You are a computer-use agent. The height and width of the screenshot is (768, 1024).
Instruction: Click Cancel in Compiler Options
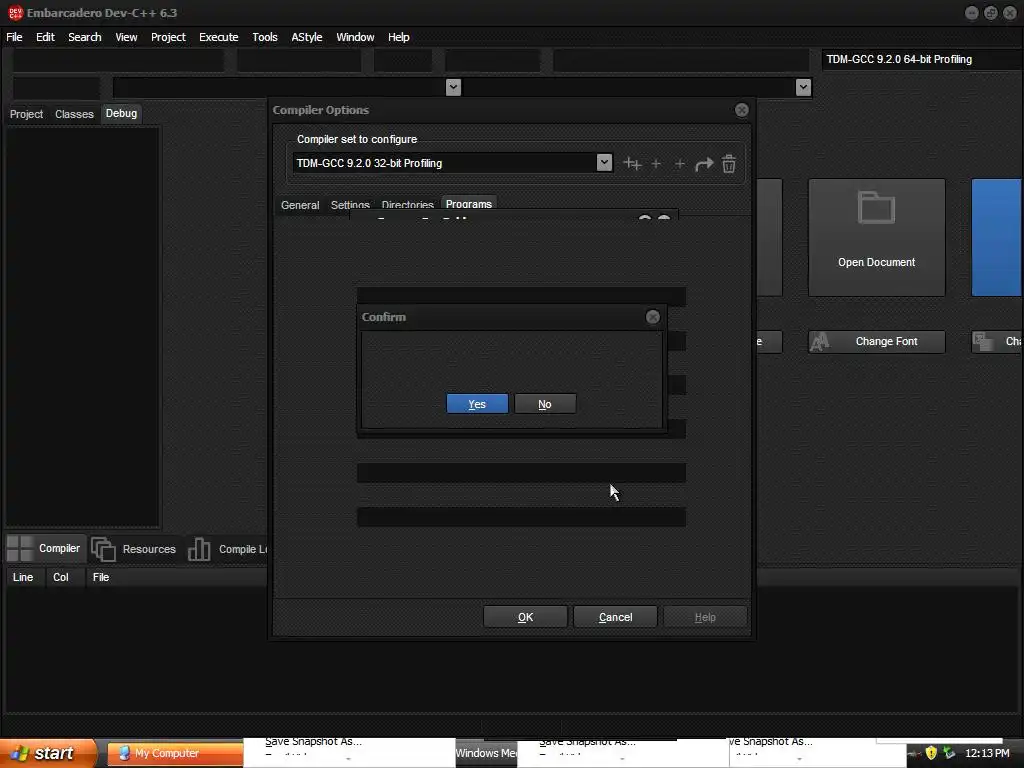615,617
